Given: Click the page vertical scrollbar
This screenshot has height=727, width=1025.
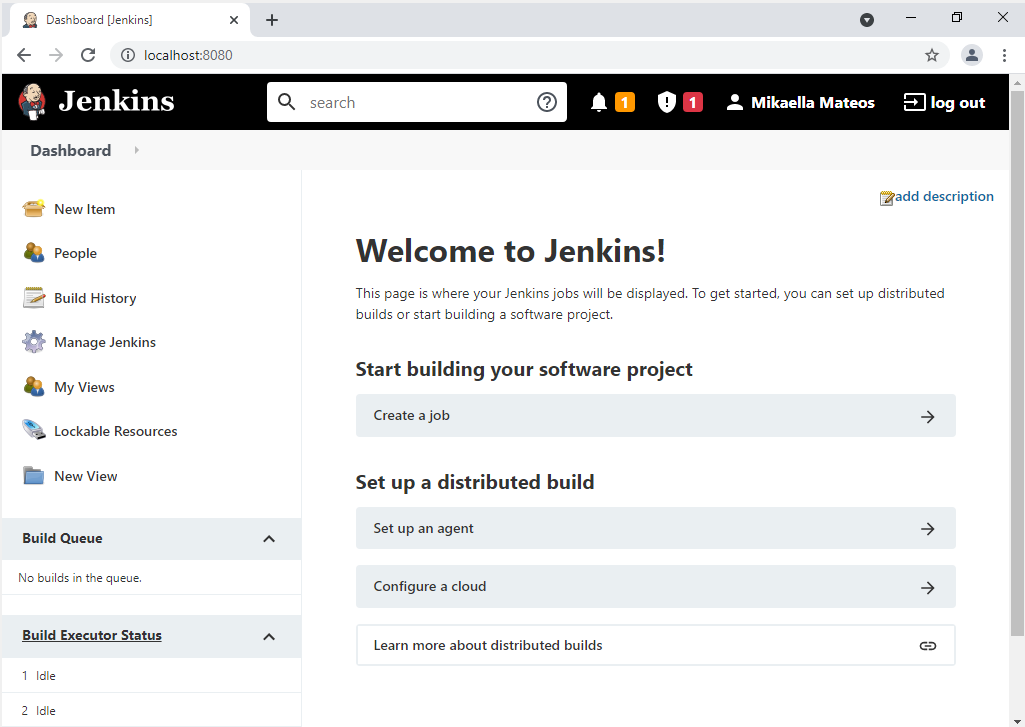Looking at the screenshot, I should click(x=1017, y=364).
